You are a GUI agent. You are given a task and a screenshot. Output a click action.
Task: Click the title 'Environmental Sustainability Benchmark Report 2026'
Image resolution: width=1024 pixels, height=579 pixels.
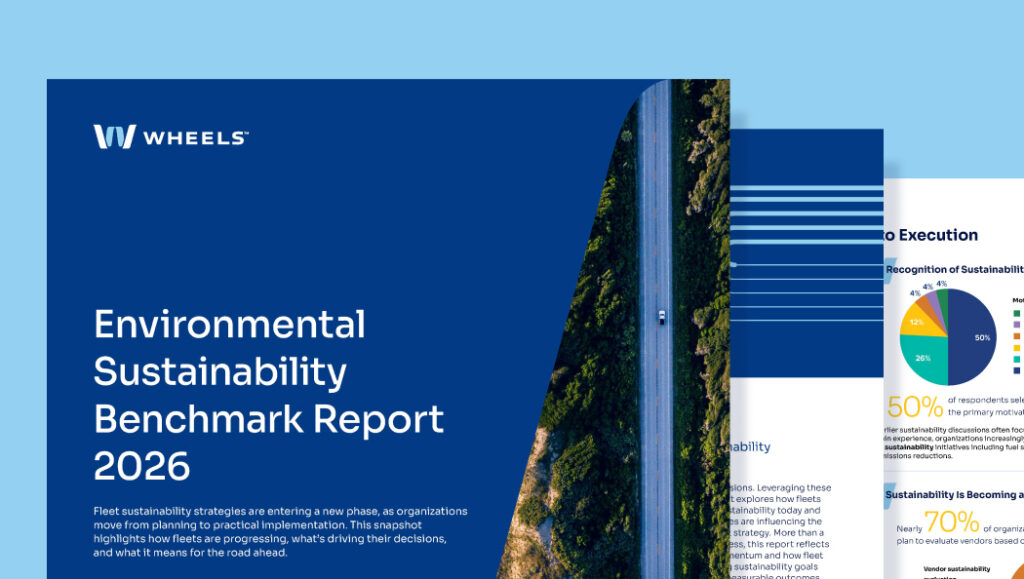[x=268, y=395]
